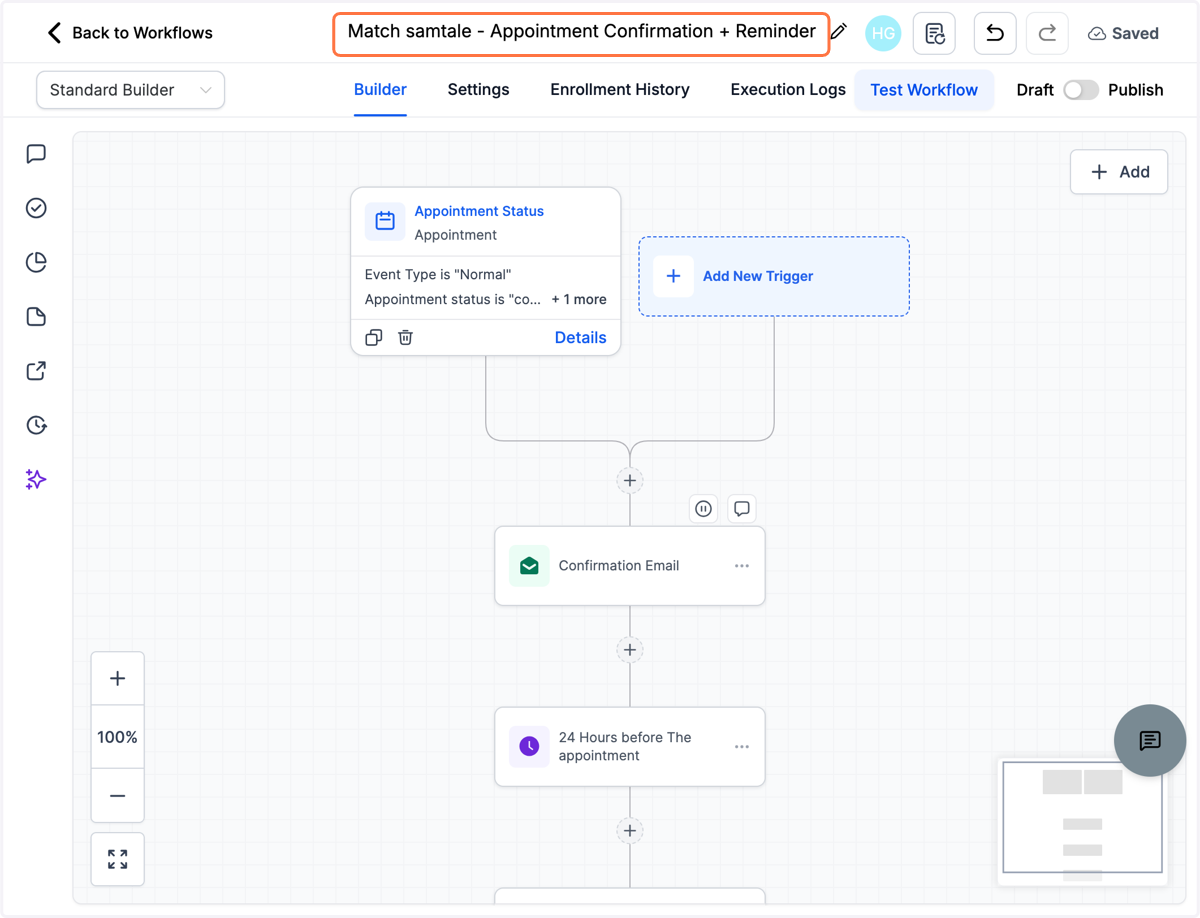Zoom in on the canvas
Image resolution: width=1200 pixels, height=918 pixels.
118,679
